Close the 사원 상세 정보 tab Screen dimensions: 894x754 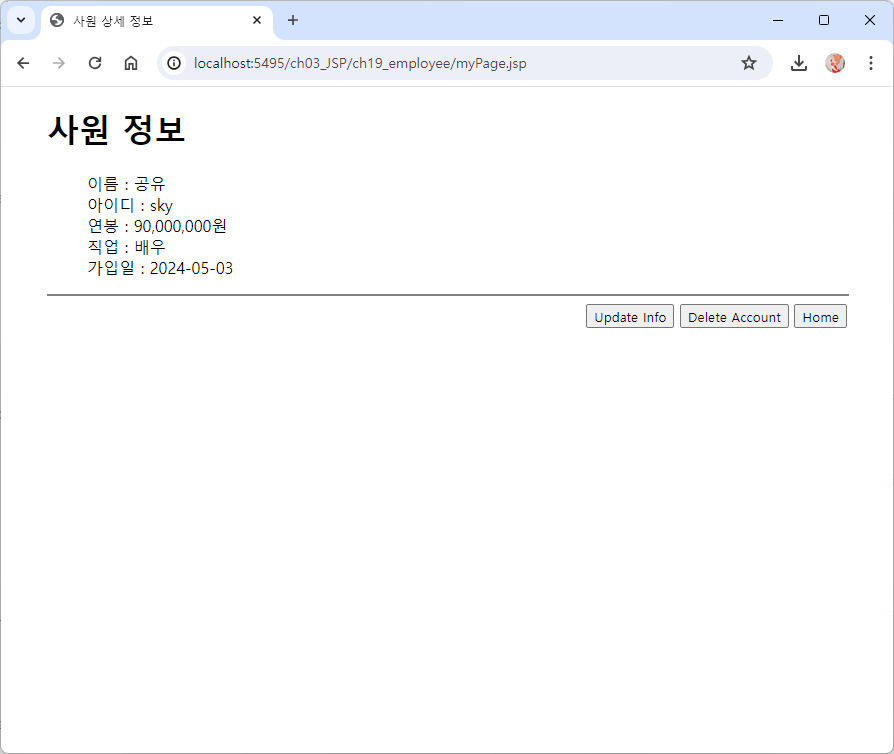pyautogui.click(x=257, y=21)
